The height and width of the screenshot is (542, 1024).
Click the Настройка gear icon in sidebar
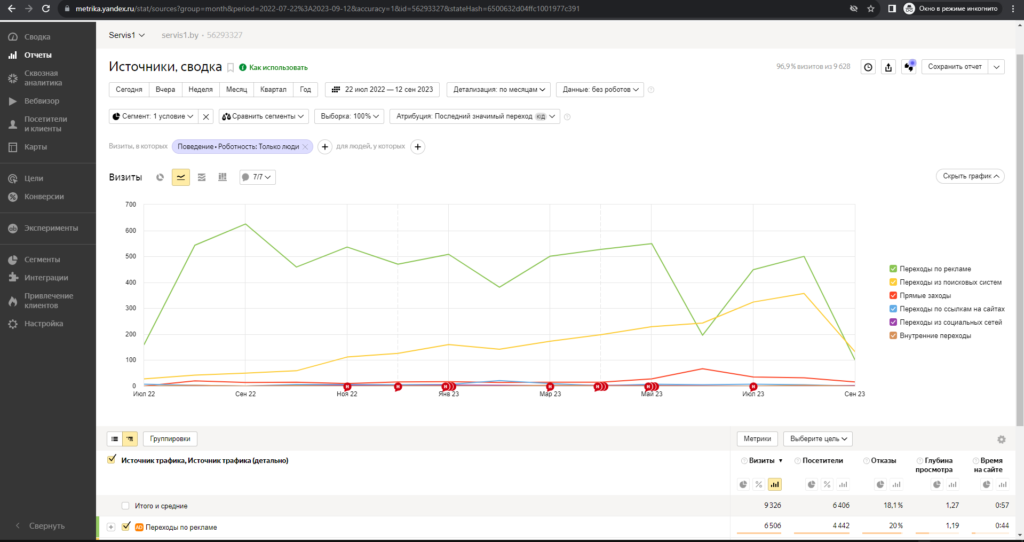tap(12, 324)
